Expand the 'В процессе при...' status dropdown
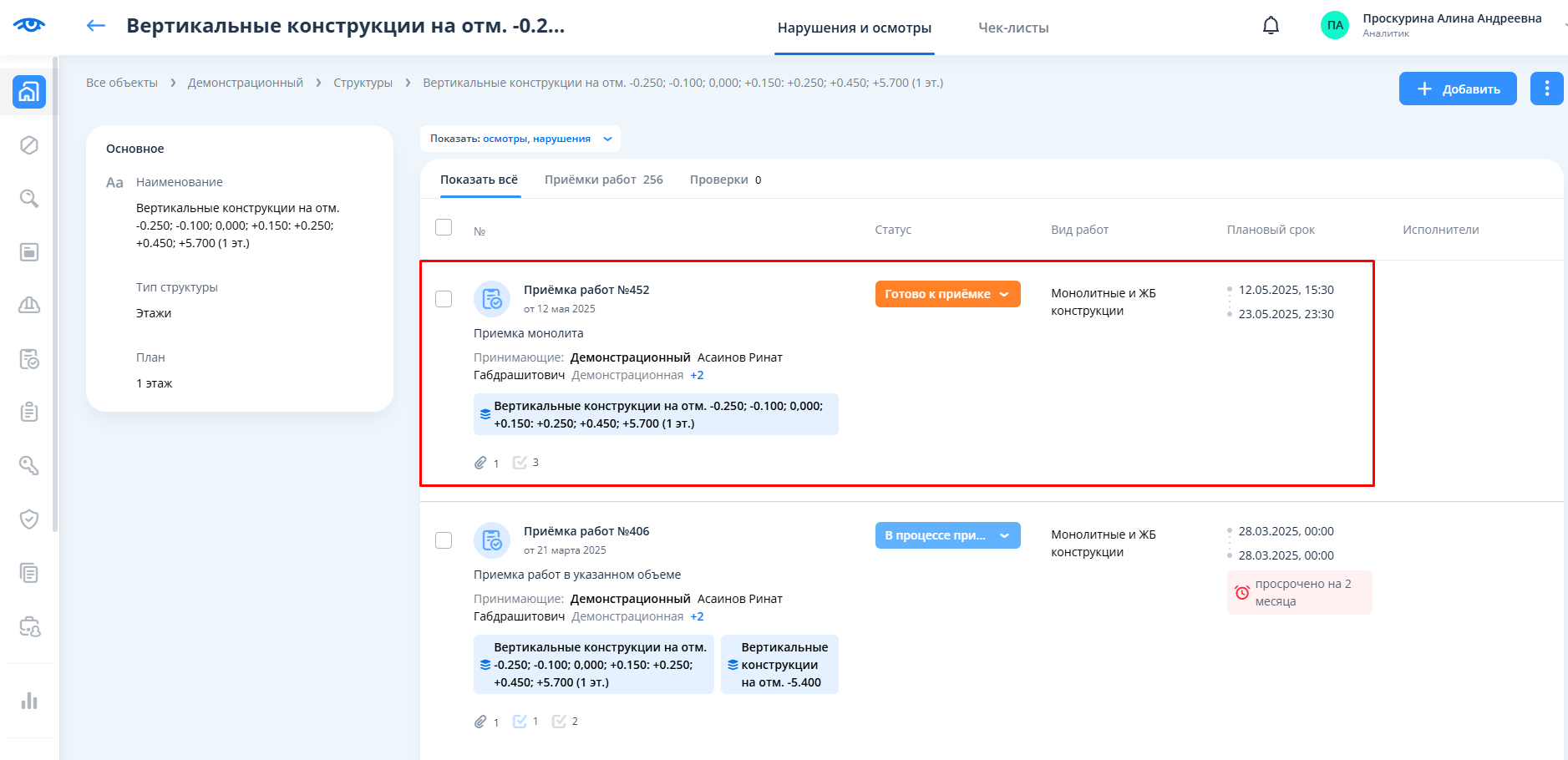 [947, 535]
